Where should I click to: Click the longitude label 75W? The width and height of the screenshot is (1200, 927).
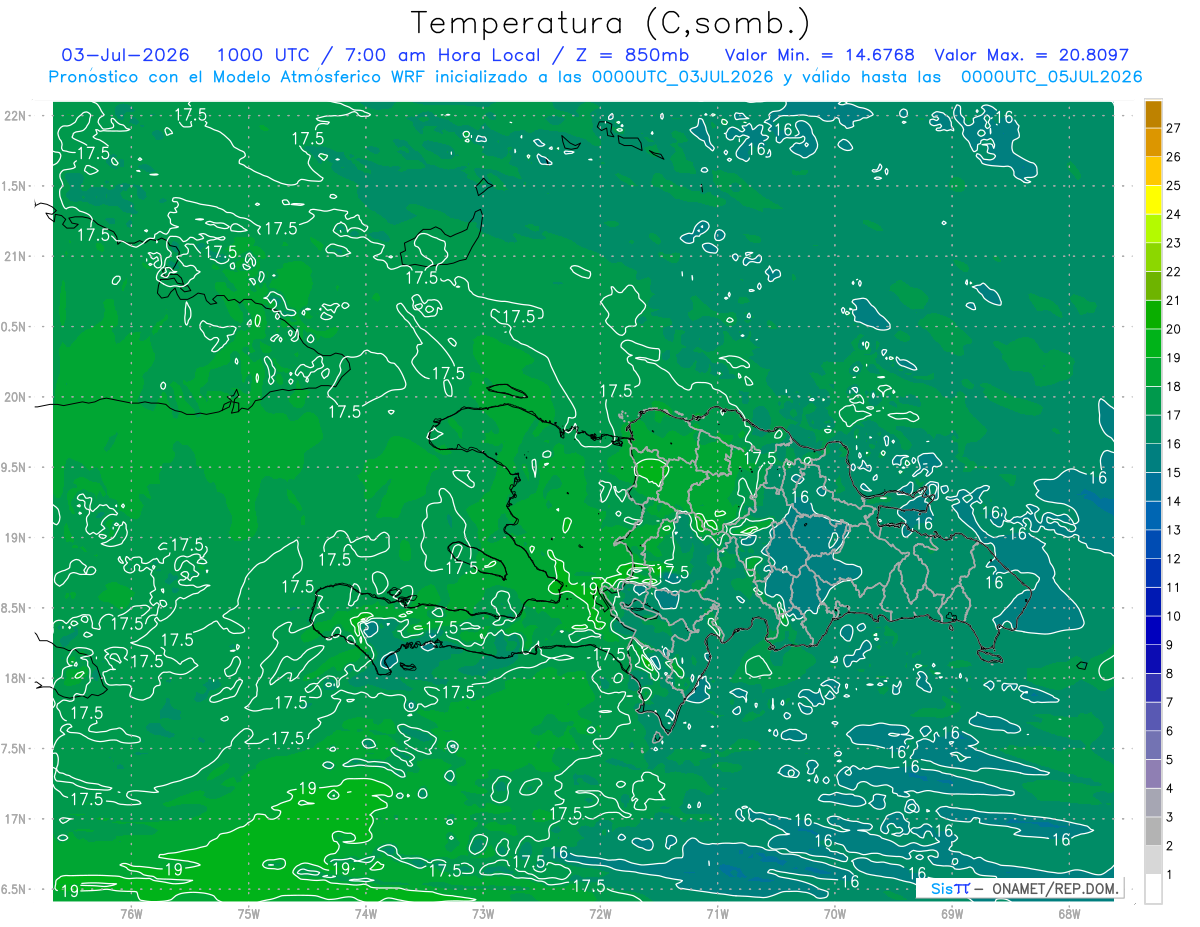[x=248, y=913]
